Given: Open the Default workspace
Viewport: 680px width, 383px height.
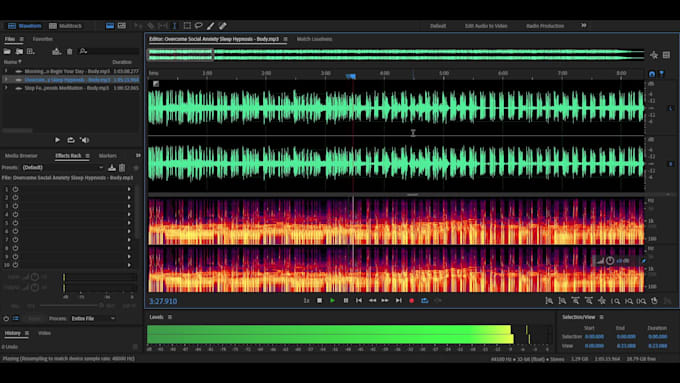Looking at the screenshot, I should [438, 26].
